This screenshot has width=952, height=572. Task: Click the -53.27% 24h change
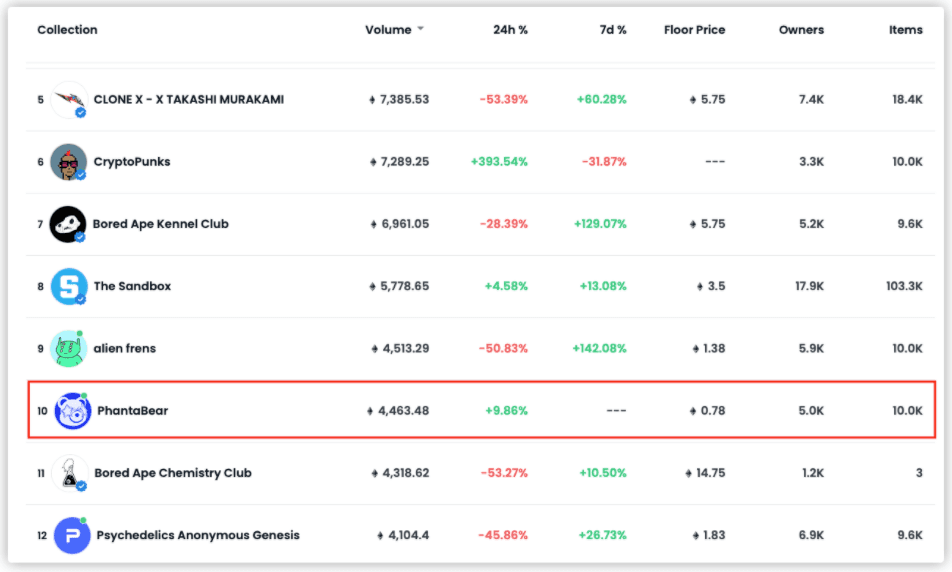504,473
